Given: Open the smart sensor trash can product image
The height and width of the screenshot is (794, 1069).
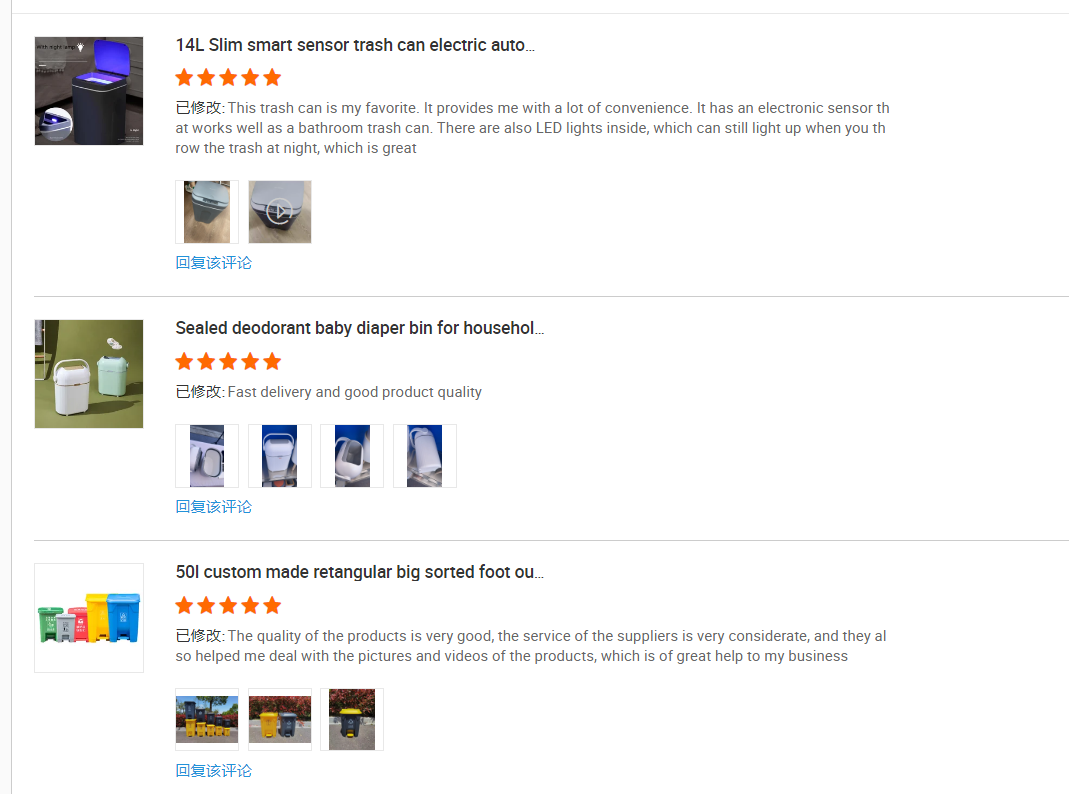Looking at the screenshot, I should [x=89, y=91].
